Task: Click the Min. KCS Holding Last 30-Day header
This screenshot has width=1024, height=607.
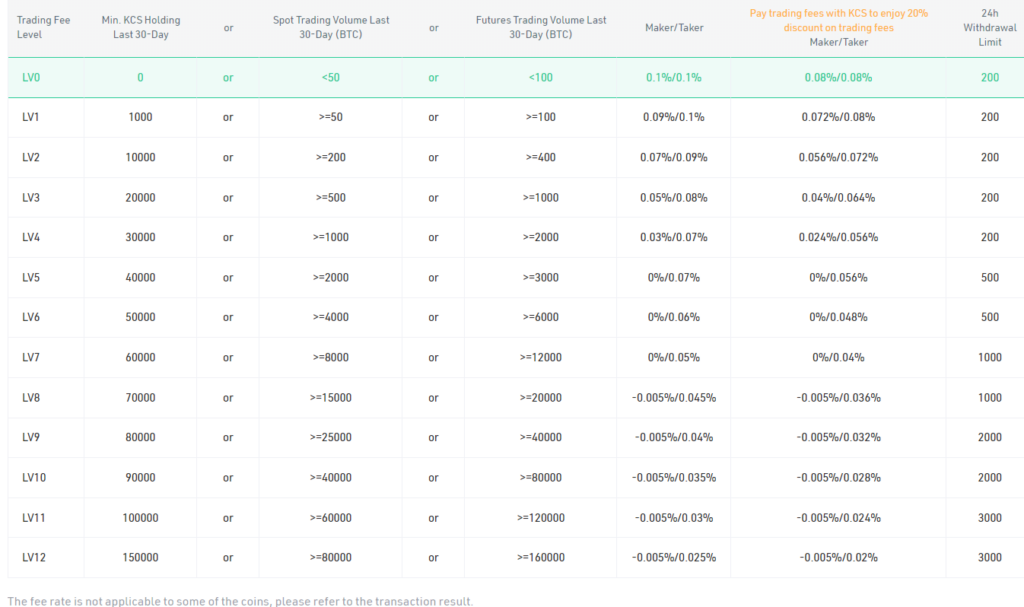Action: (140, 27)
